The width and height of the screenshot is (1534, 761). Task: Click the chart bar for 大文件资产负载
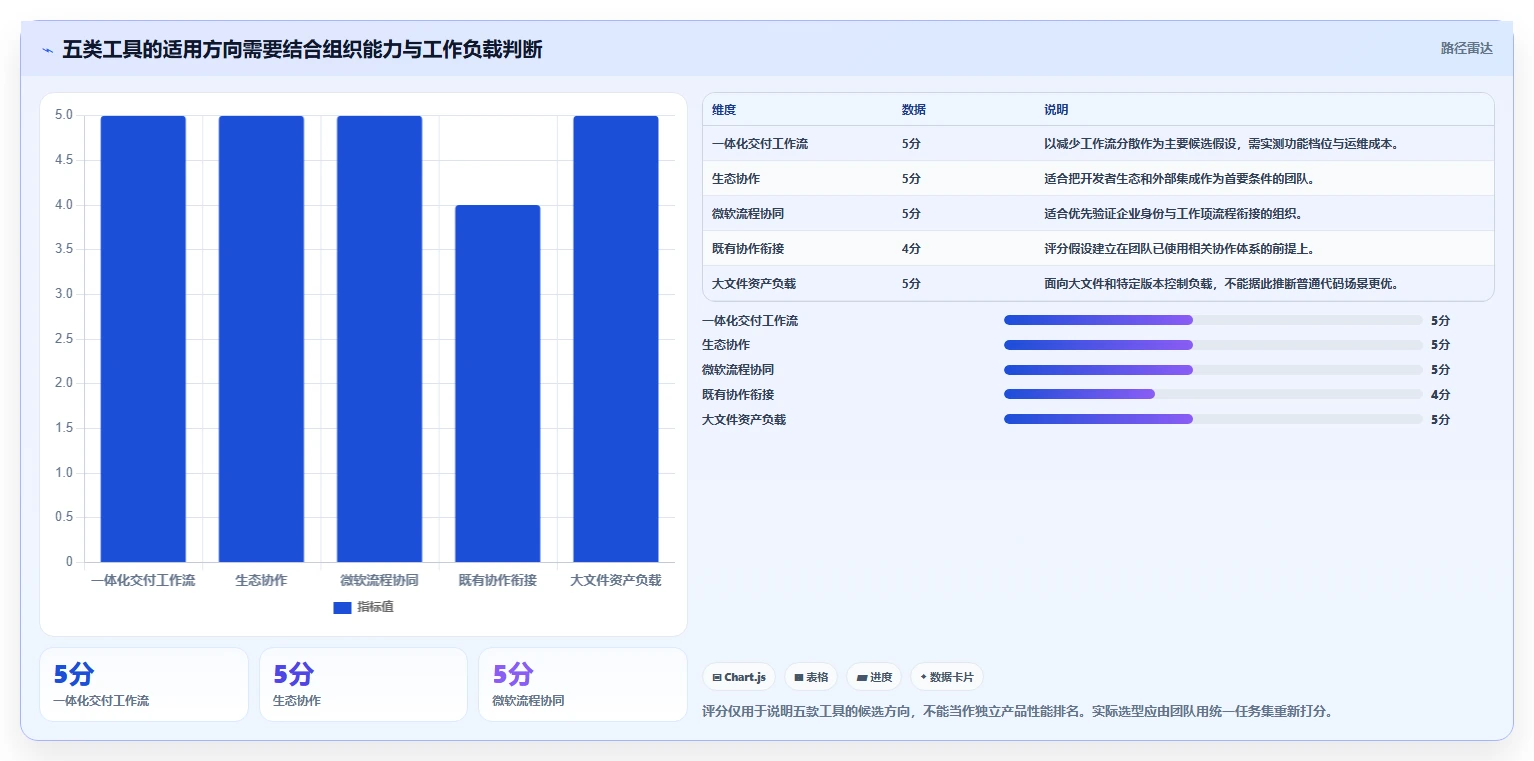point(616,339)
